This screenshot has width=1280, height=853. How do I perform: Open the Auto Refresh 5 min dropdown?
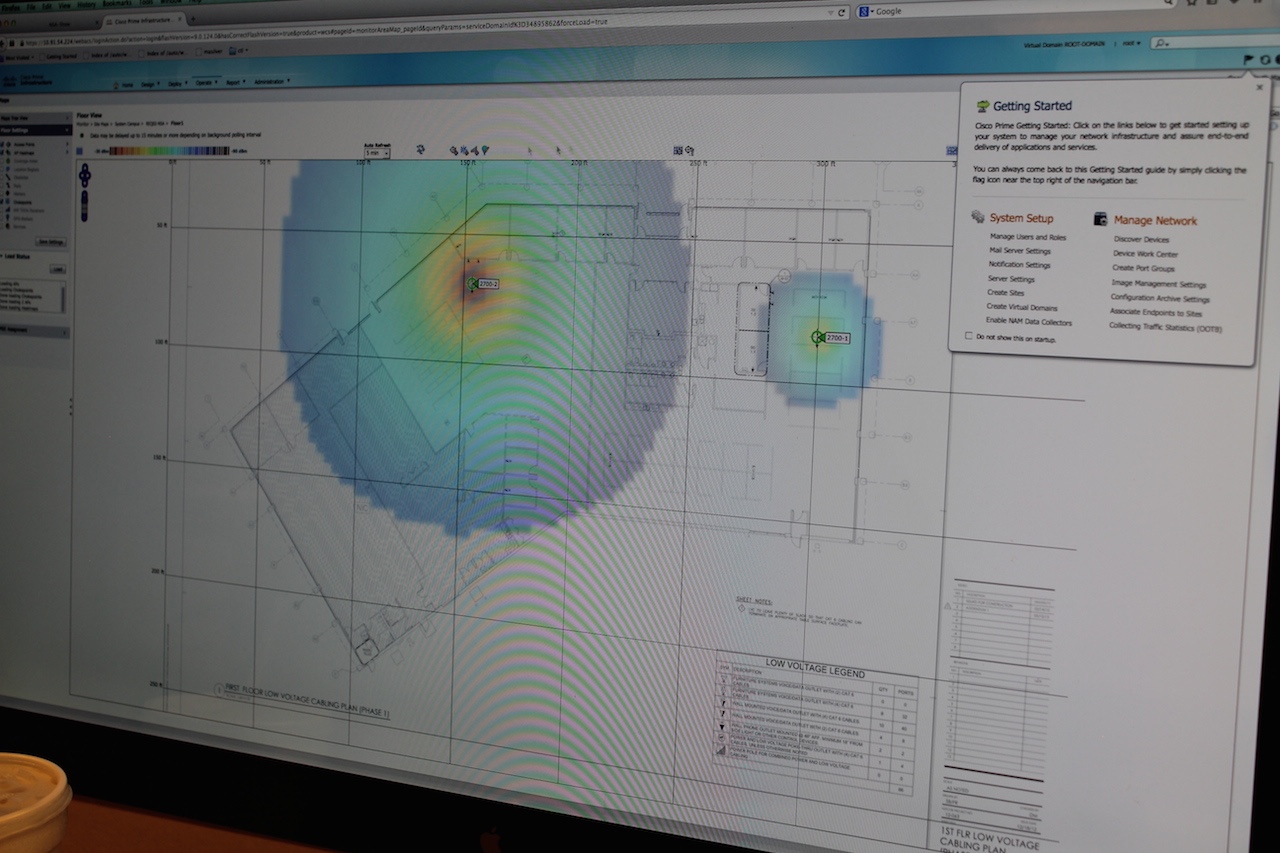point(376,153)
